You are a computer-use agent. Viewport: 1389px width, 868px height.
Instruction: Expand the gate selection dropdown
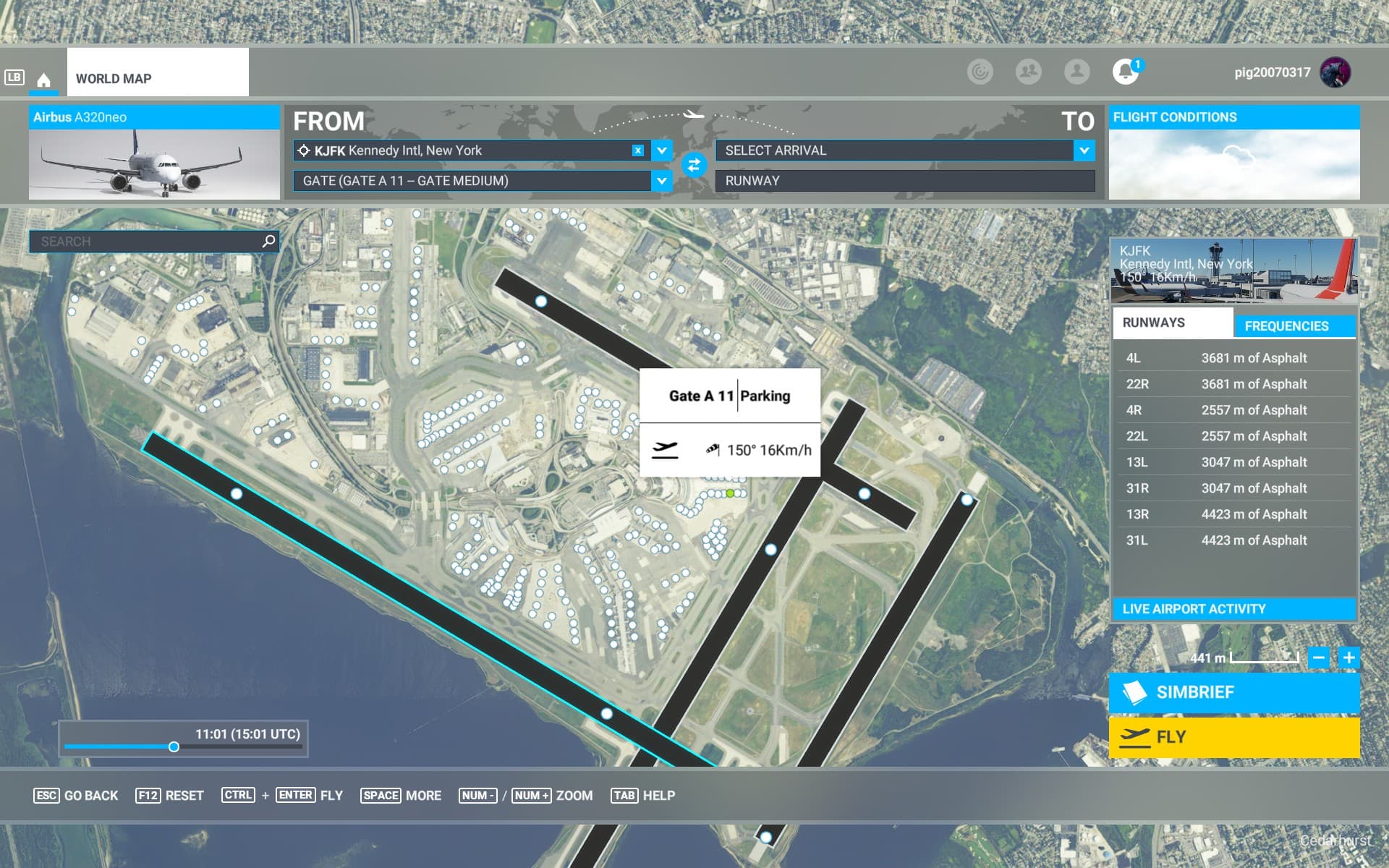(661, 181)
